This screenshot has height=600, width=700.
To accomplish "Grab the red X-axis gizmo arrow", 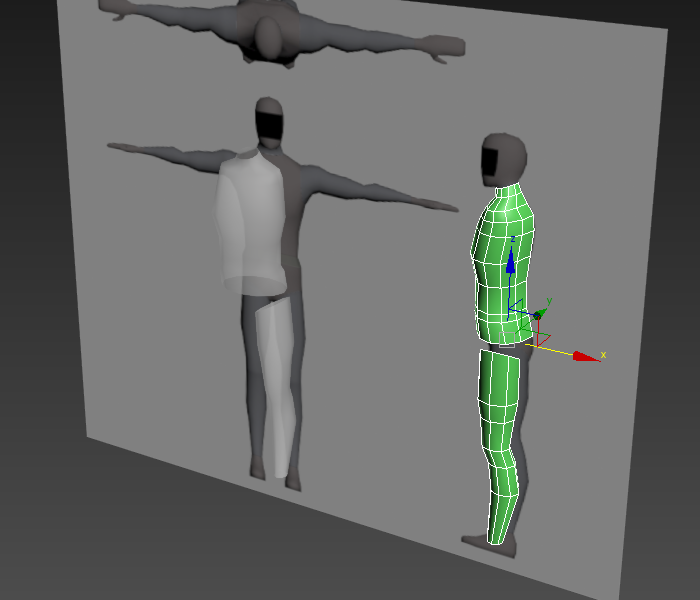I will (x=586, y=356).
